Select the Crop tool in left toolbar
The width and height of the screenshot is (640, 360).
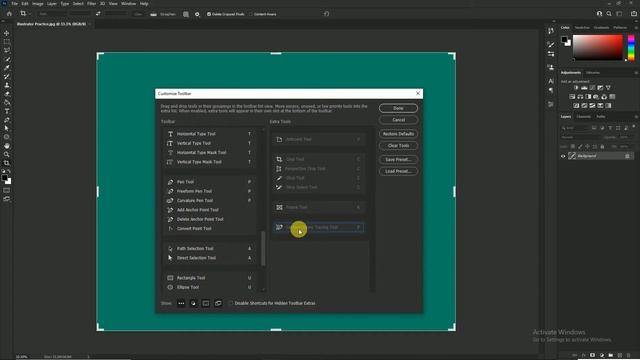(x=7, y=163)
